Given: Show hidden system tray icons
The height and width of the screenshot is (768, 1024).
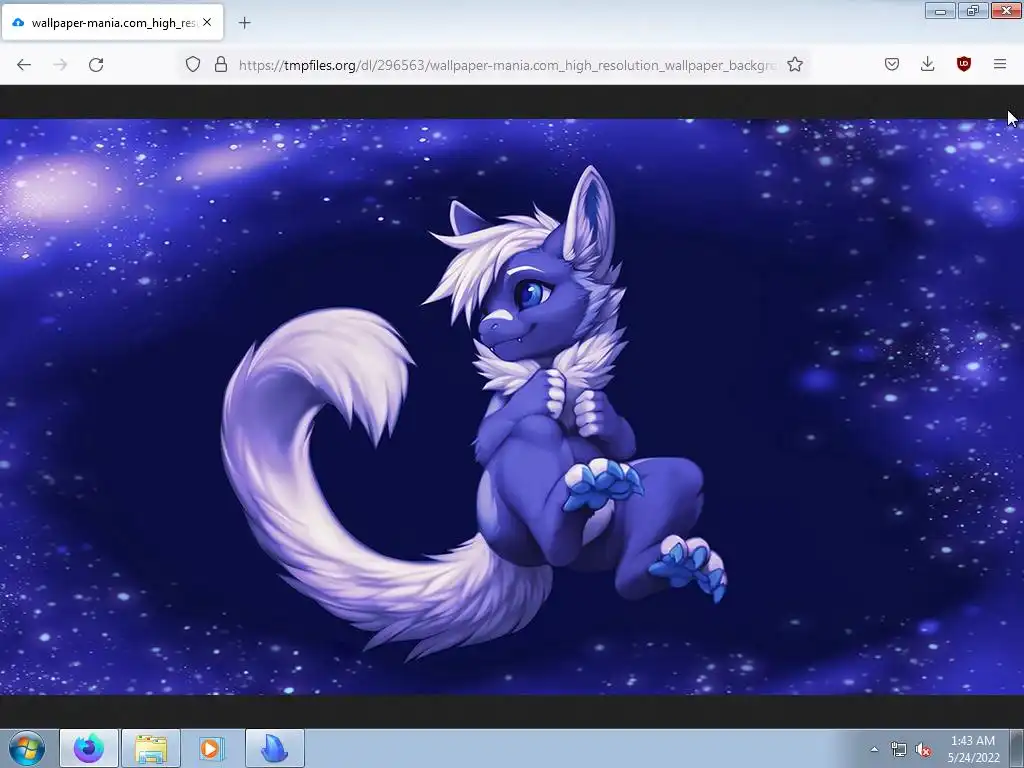Looking at the screenshot, I should 874,749.
